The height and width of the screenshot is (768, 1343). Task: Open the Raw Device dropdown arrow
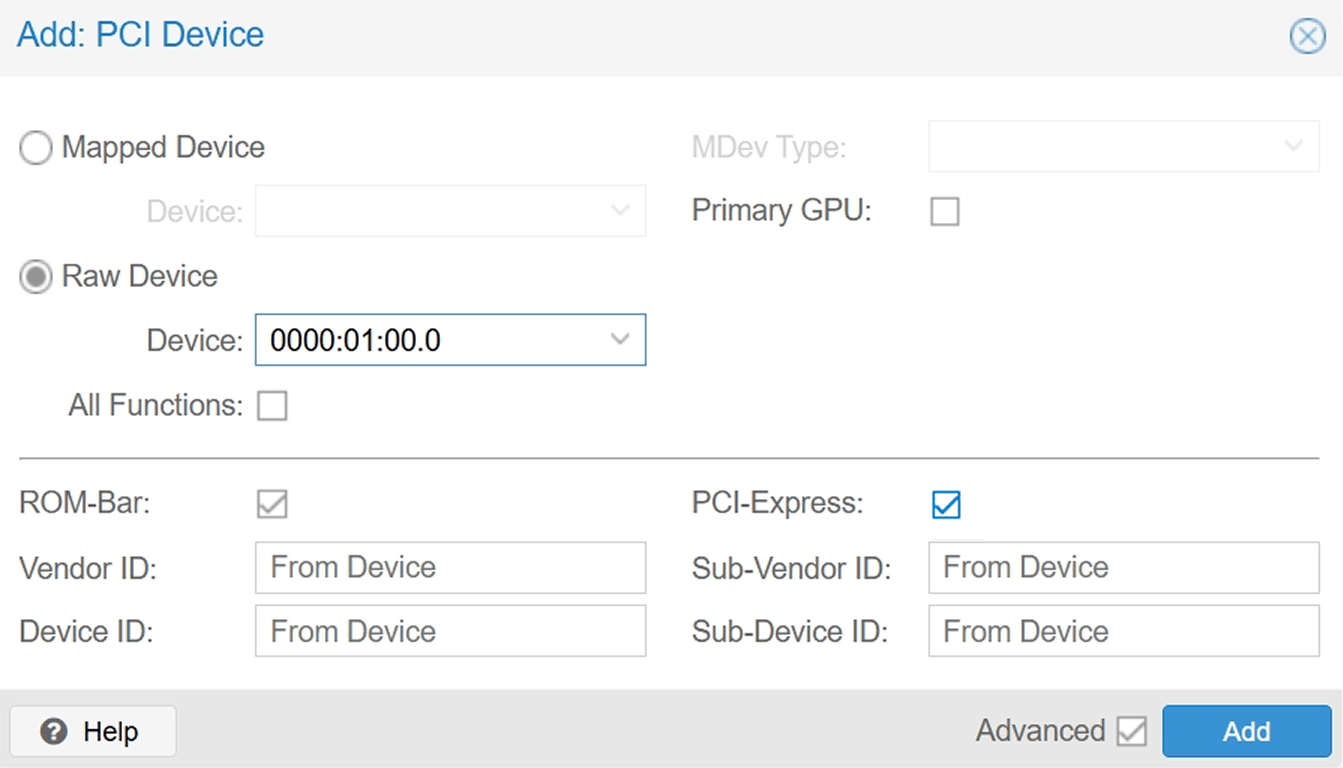[620, 340]
